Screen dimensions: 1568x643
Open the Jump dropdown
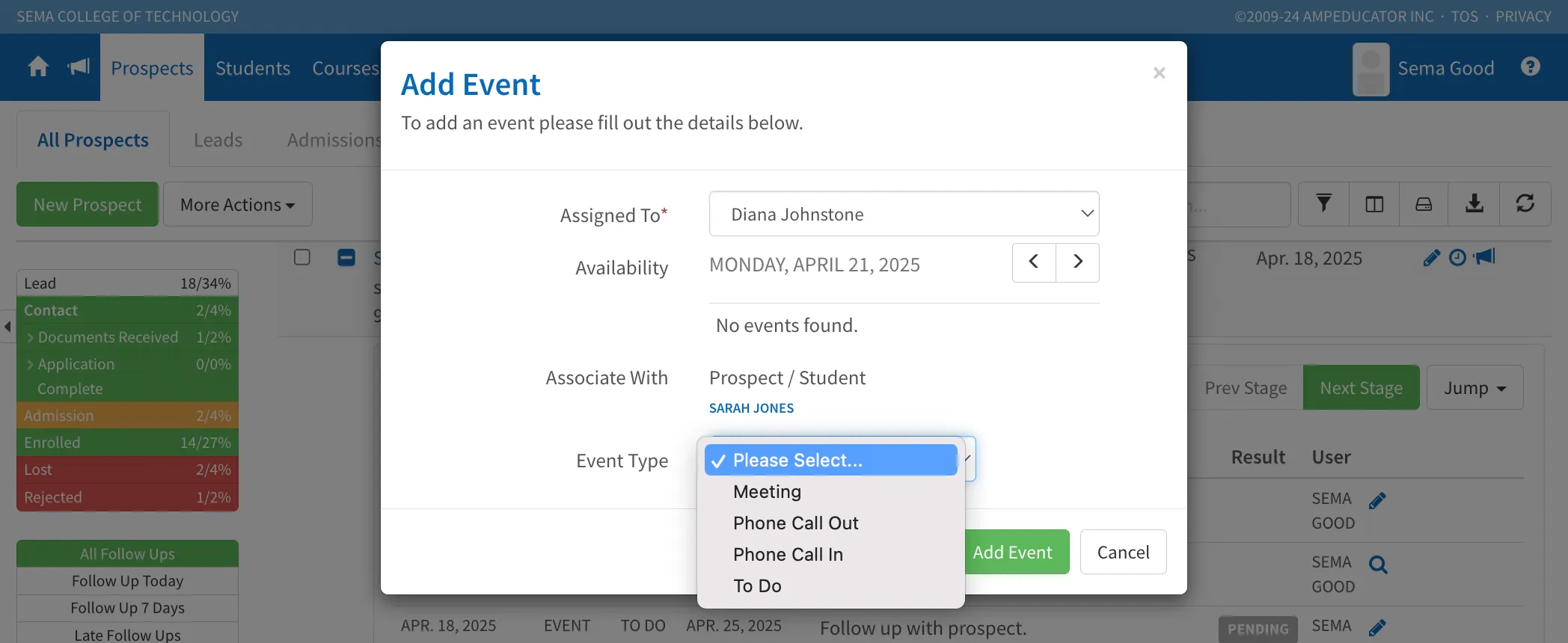coord(1474,387)
